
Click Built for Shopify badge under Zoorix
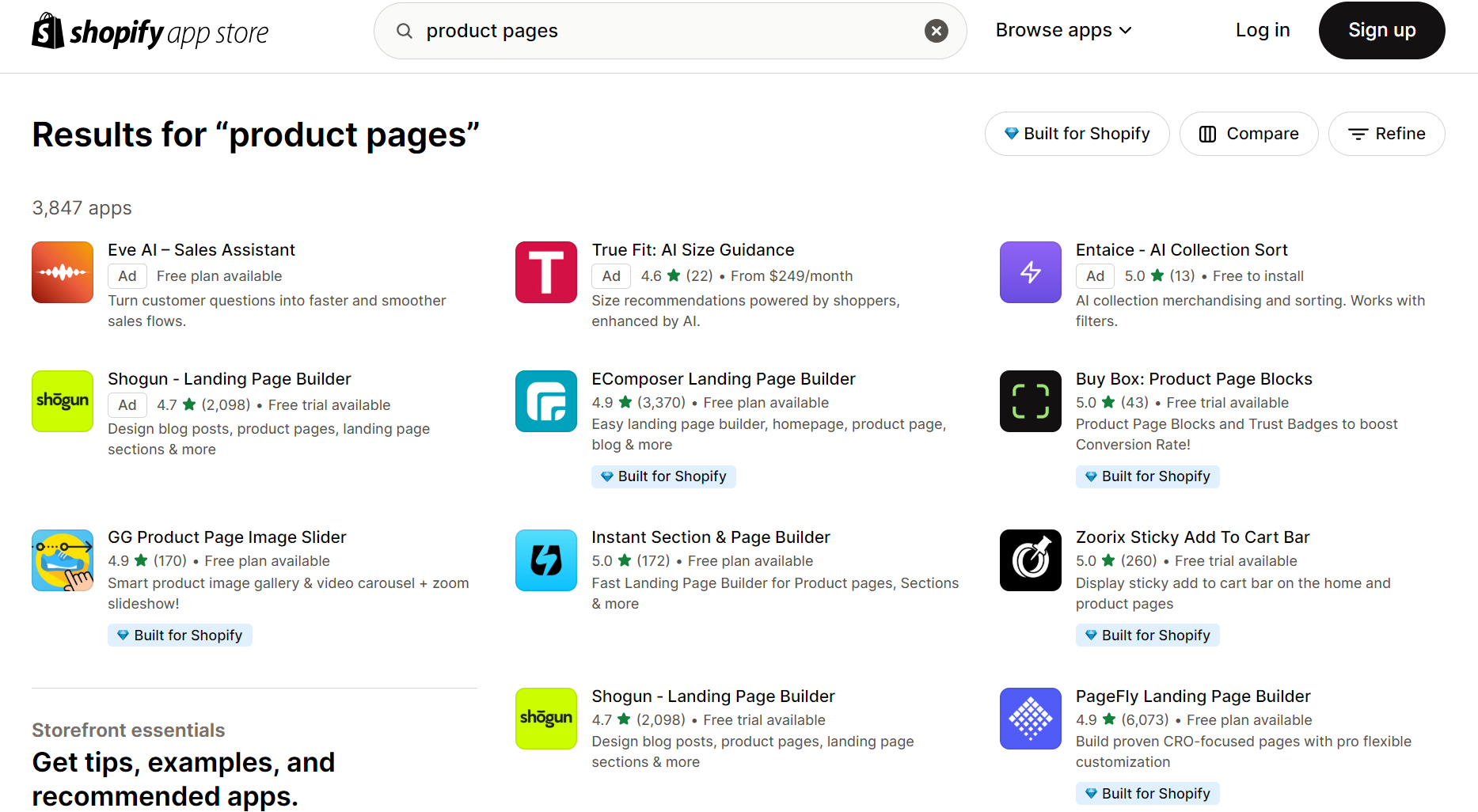pyautogui.click(x=1147, y=636)
